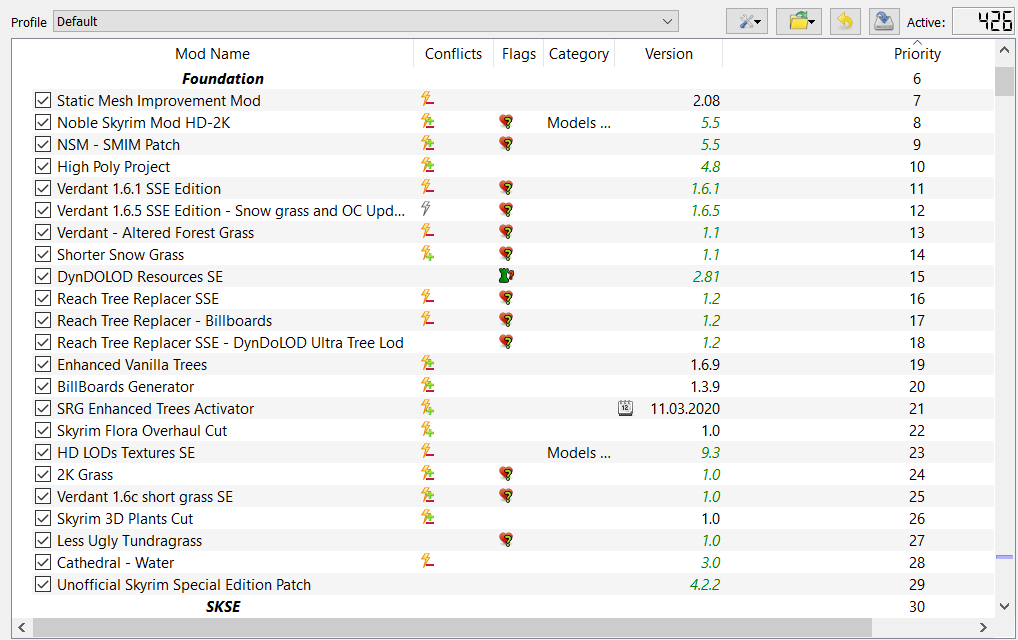Select the Shorter Snow Grass mod name
This screenshot has width=1018, height=640.
pyautogui.click(x=120, y=255)
